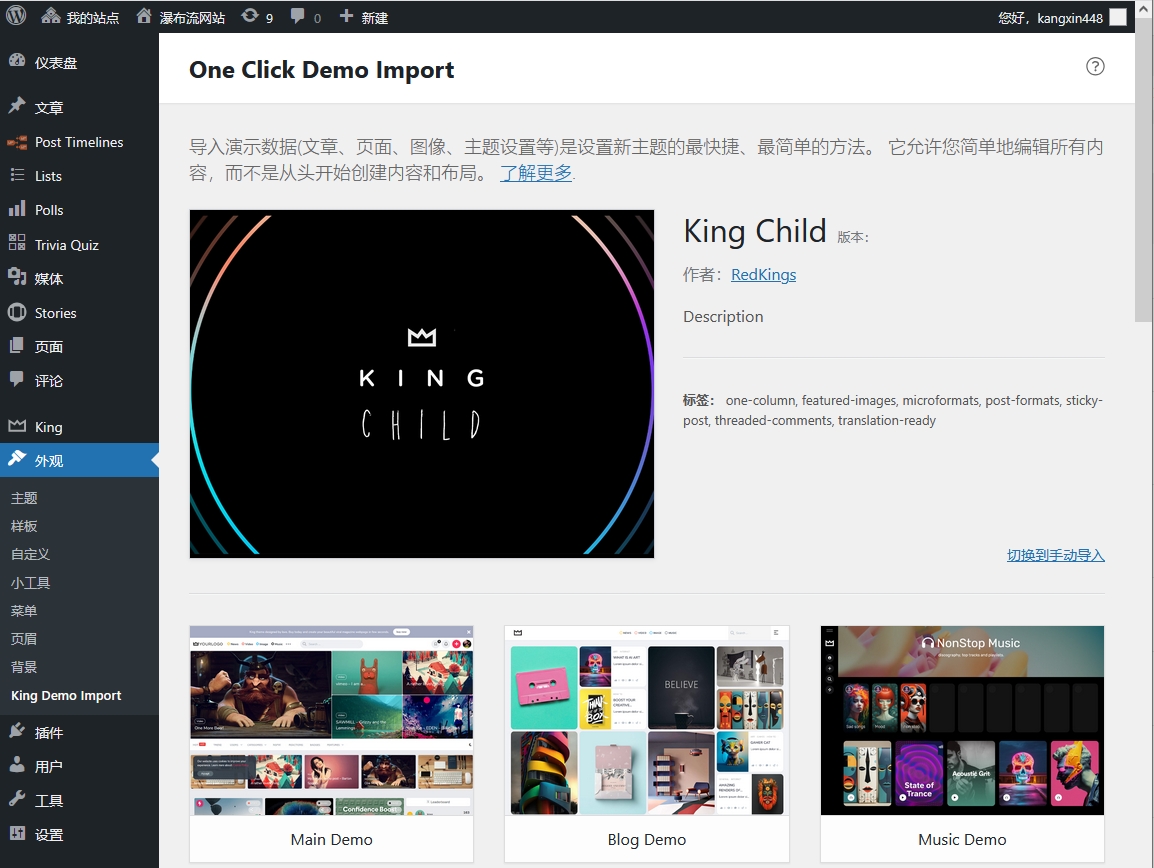Select the Music Demo thumbnail

962,720
